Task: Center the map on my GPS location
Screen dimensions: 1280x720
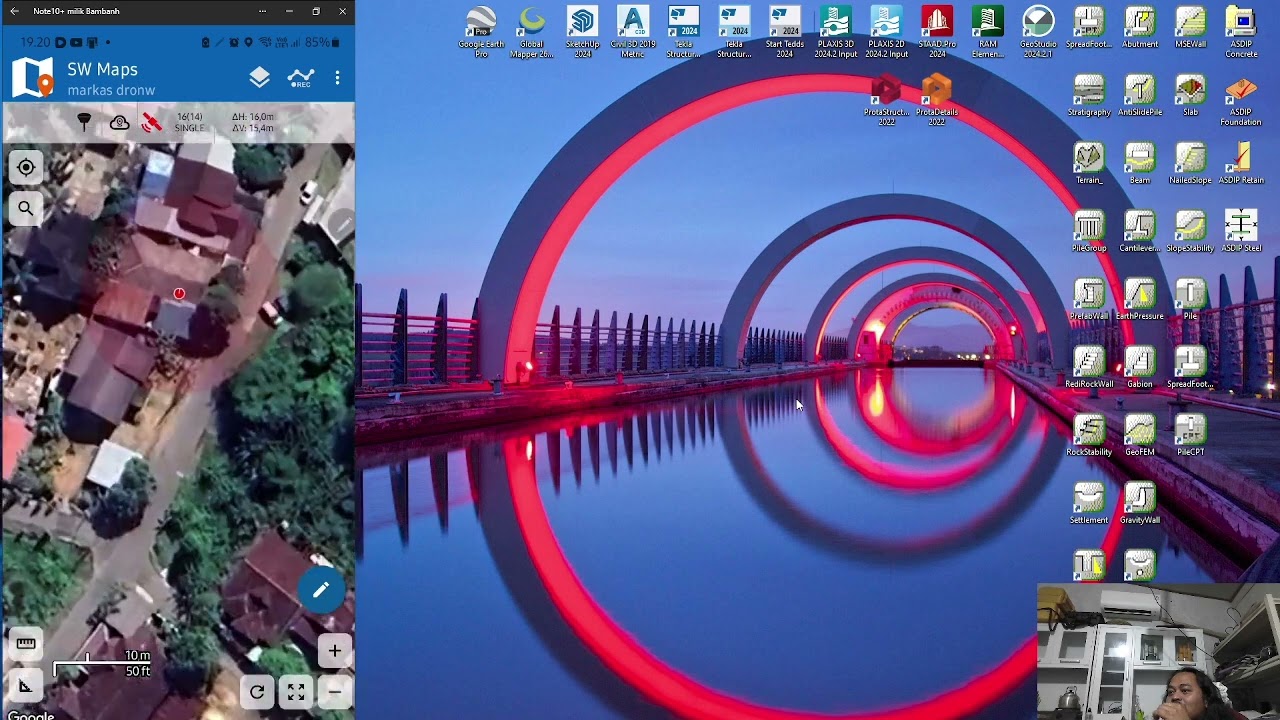Action: [26, 167]
